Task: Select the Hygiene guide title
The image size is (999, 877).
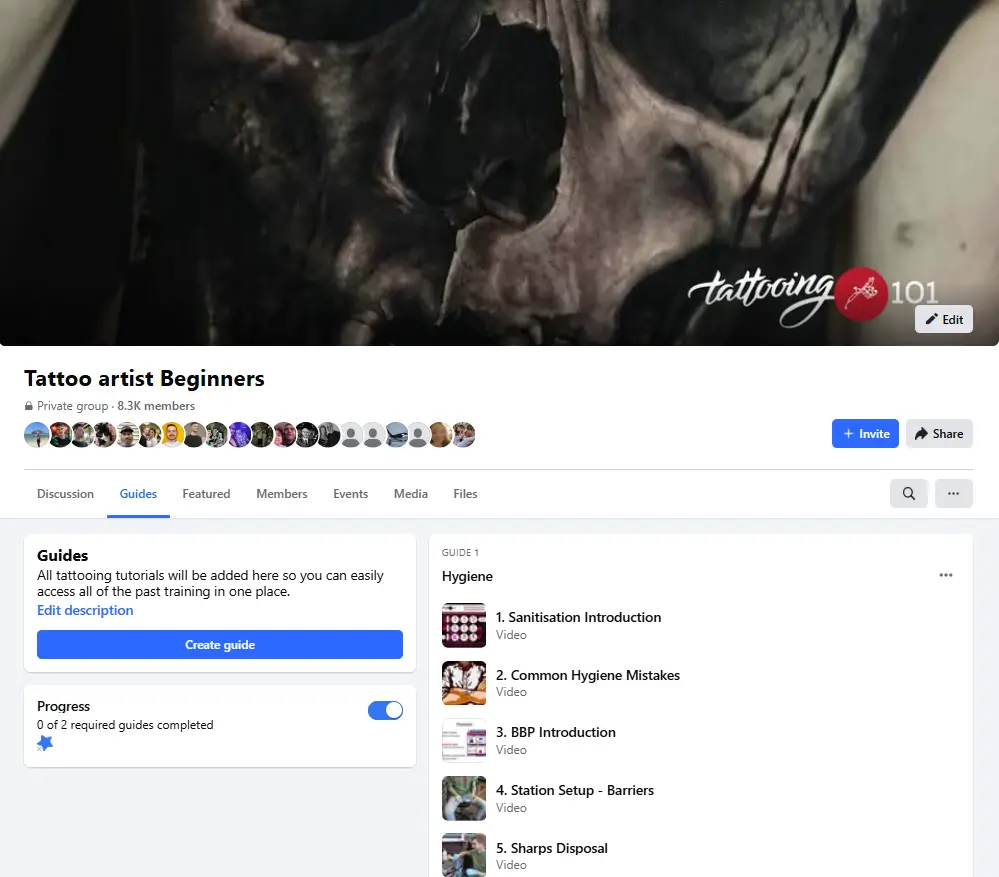Action: tap(467, 576)
